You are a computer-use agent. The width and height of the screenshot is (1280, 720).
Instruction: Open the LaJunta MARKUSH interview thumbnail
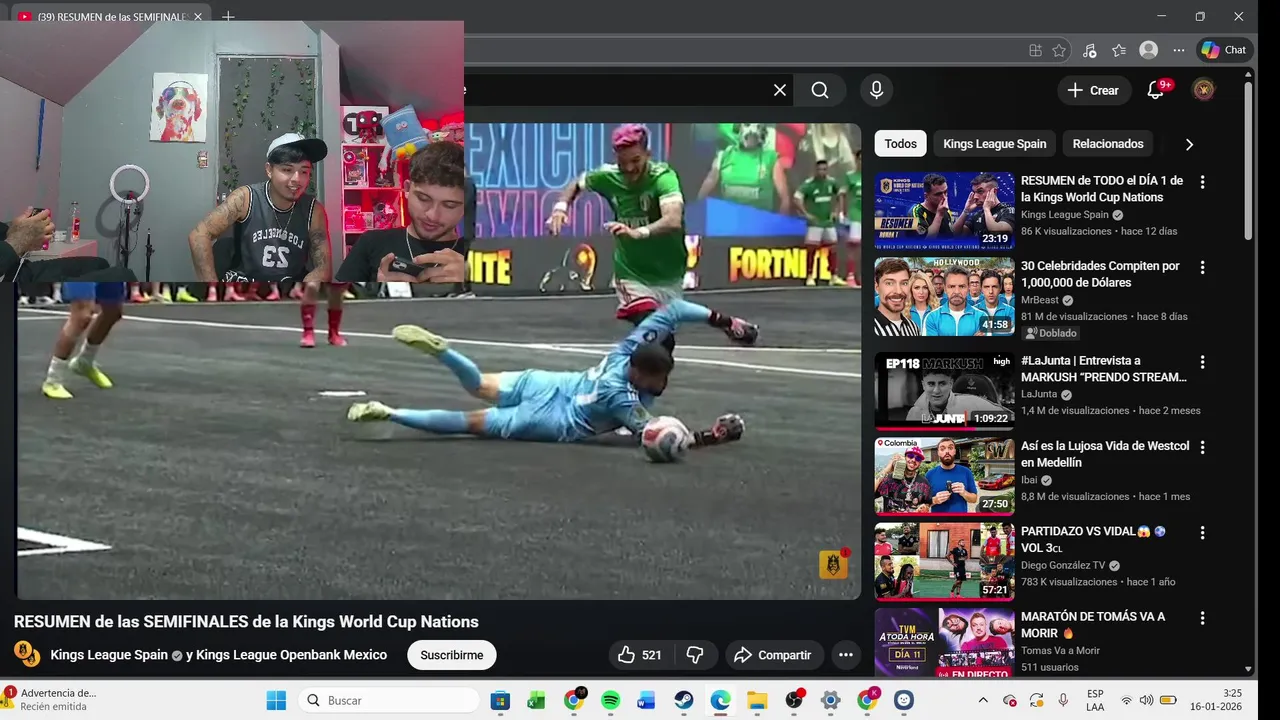click(x=945, y=390)
